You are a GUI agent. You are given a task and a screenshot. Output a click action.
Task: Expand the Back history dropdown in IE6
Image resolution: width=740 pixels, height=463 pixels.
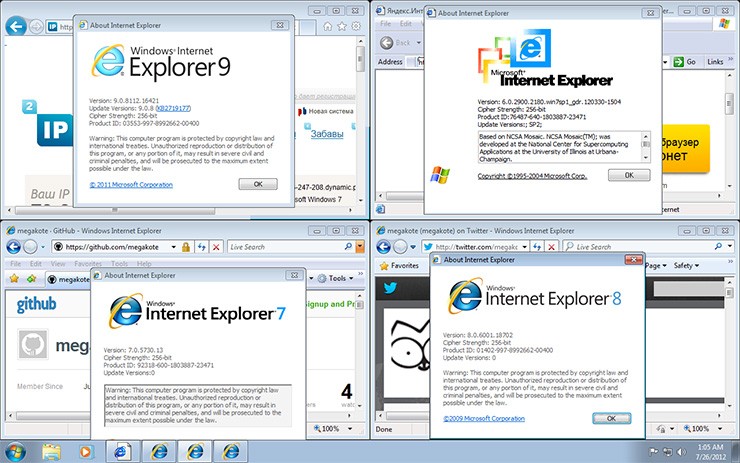point(419,43)
